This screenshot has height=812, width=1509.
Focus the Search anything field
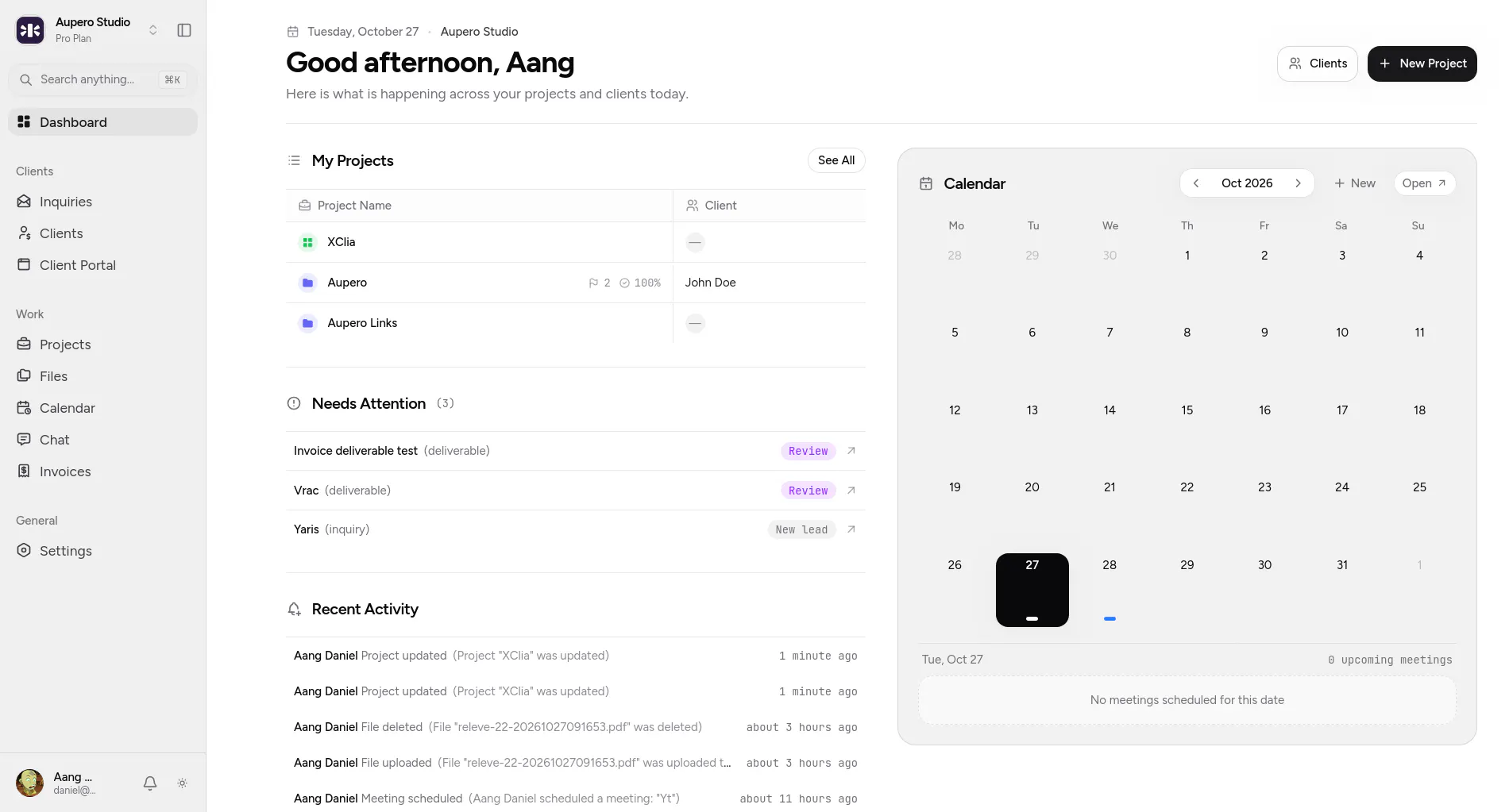point(102,79)
